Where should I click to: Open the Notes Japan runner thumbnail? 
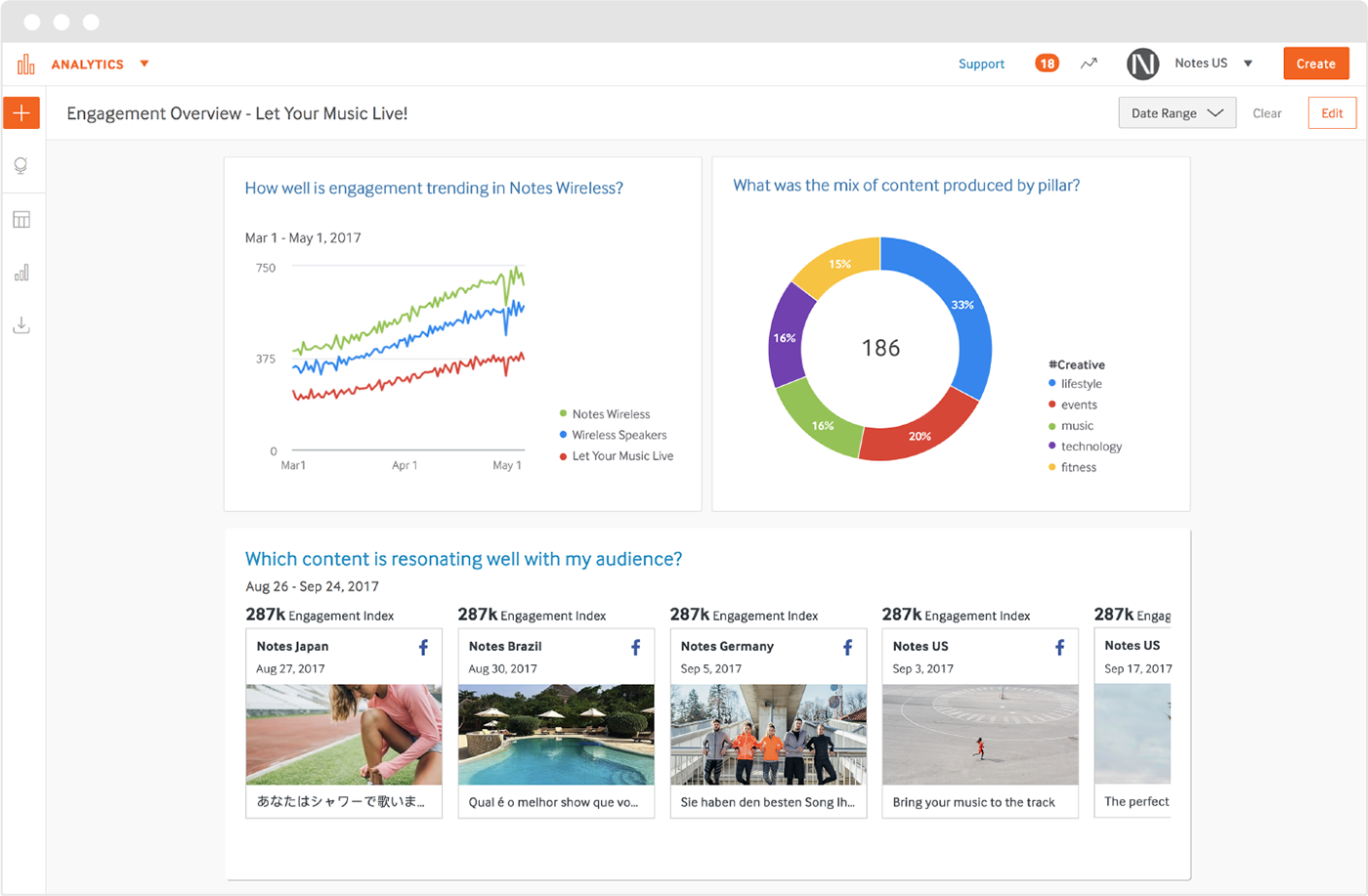tap(344, 735)
